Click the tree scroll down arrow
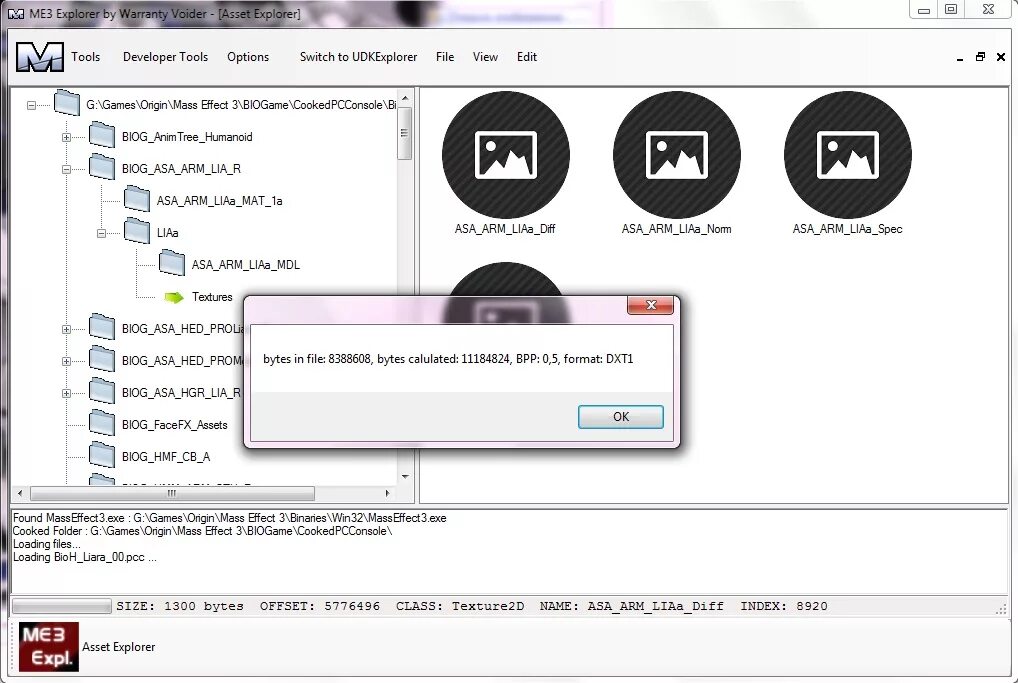 click(404, 477)
